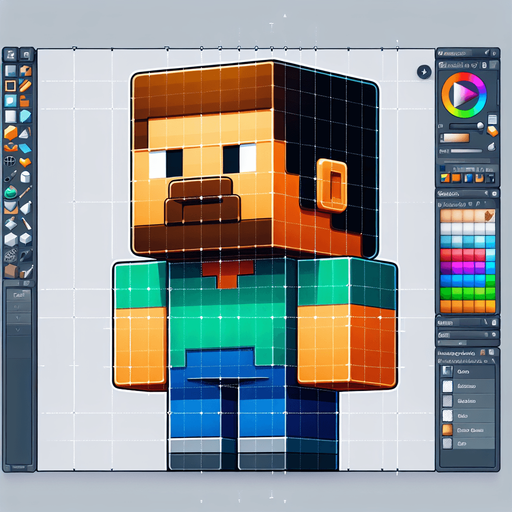The height and width of the screenshot is (512, 512).
Task: Select the blue flat plane tool
Action: coord(25,148)
